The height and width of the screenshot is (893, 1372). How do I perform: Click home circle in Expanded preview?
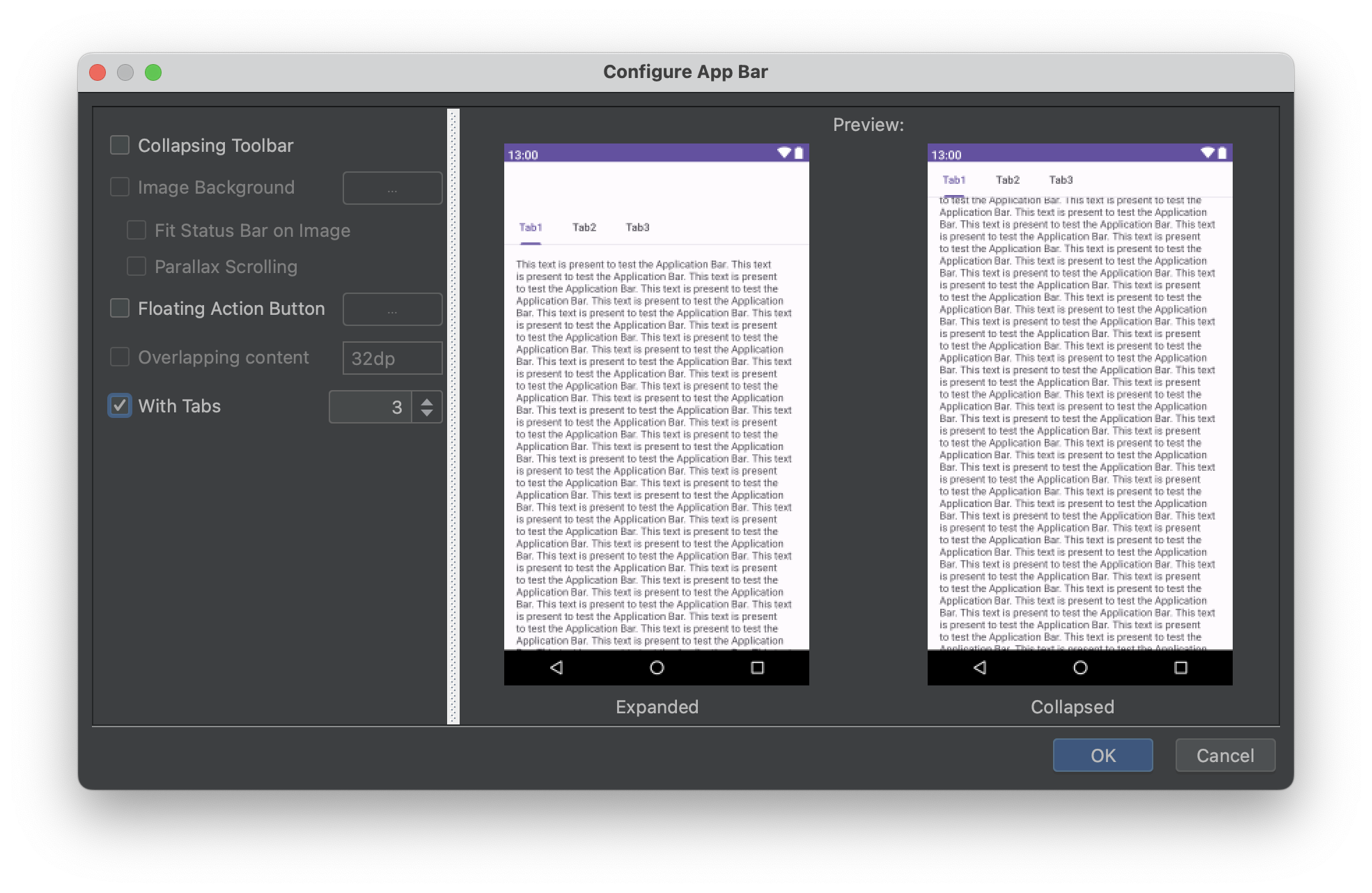point(657,667)
